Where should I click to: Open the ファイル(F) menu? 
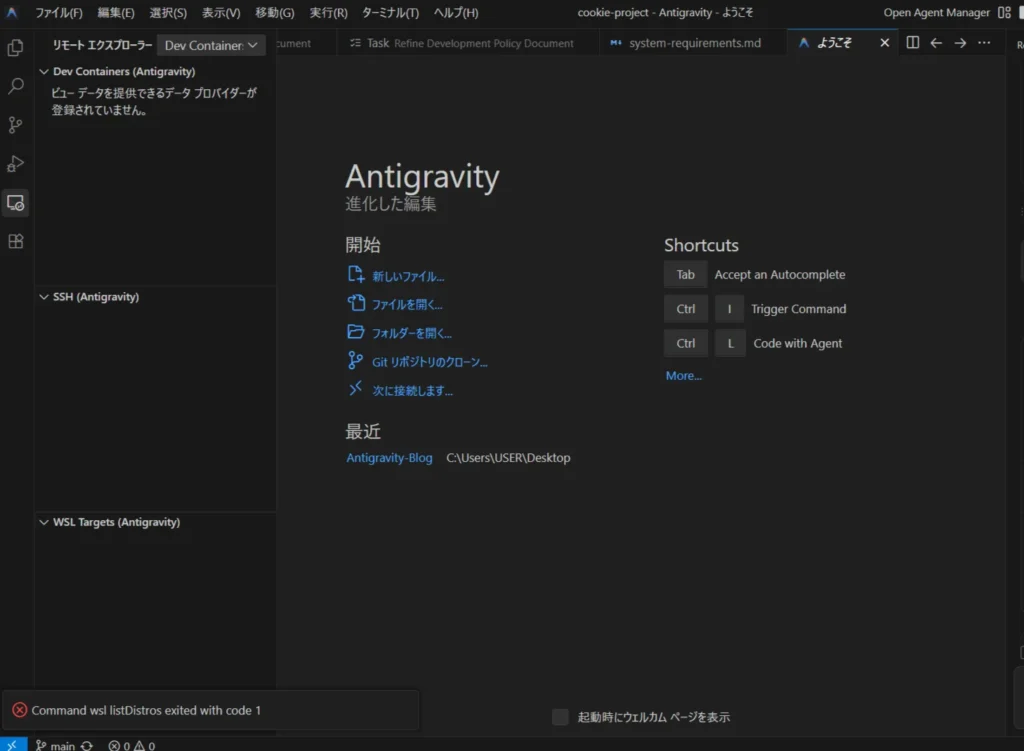coord(59,12)
